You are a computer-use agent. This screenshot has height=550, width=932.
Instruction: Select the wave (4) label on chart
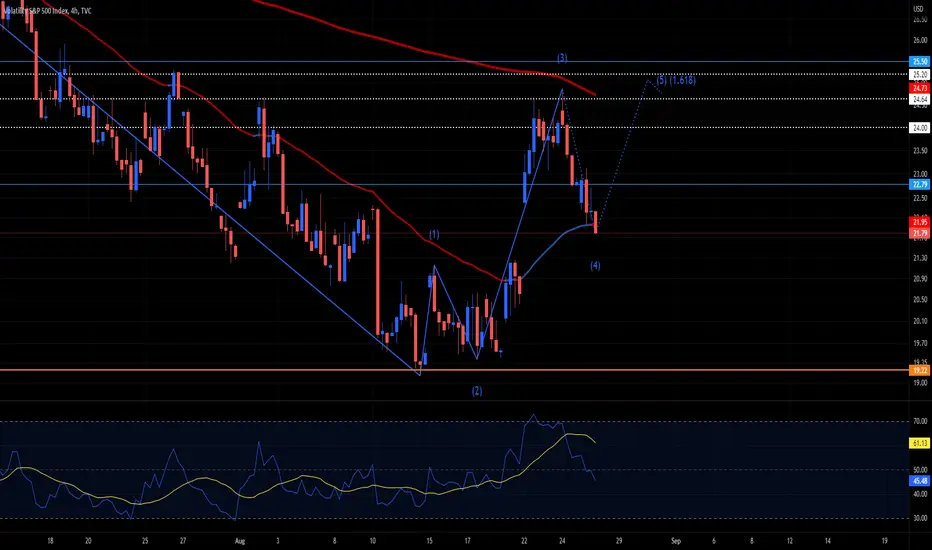point(595,265)
